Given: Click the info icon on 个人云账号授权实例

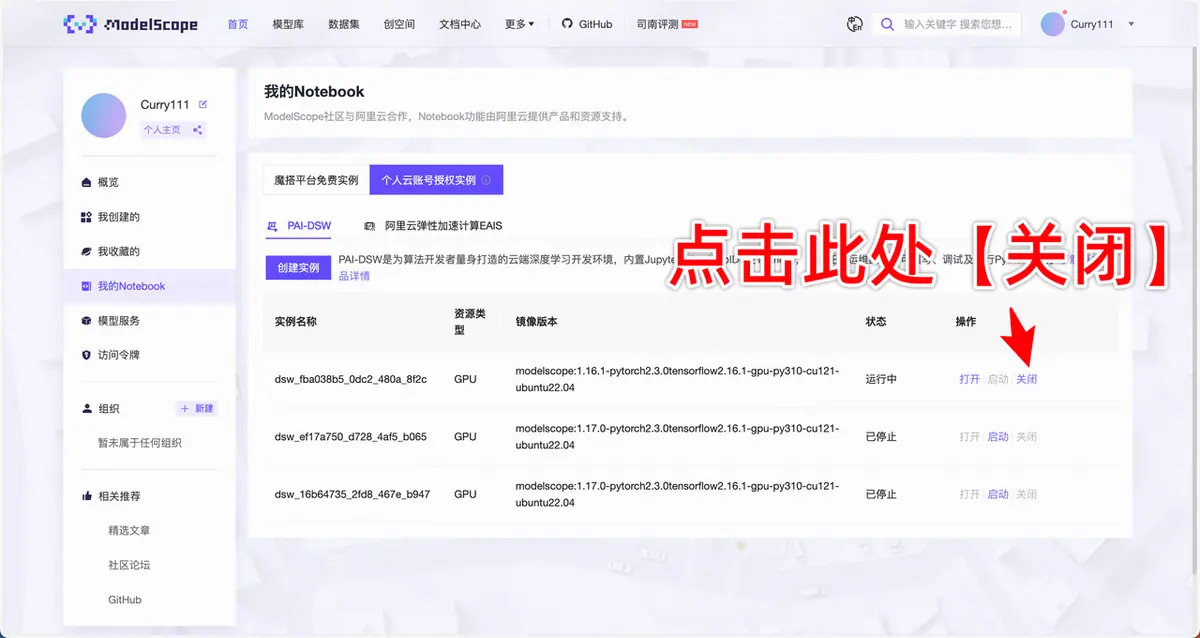Looking at the screenshot, I should [x=486, y=181].
